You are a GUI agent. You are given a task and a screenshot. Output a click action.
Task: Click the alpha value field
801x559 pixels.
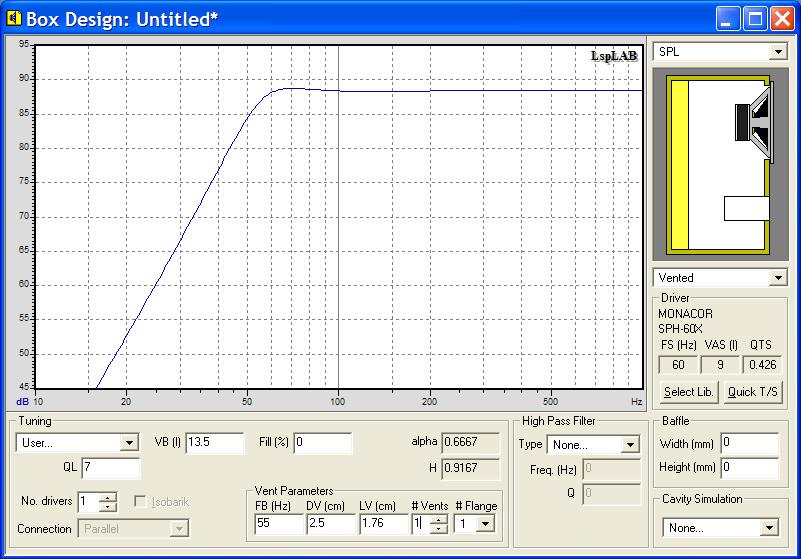(470, 442)
